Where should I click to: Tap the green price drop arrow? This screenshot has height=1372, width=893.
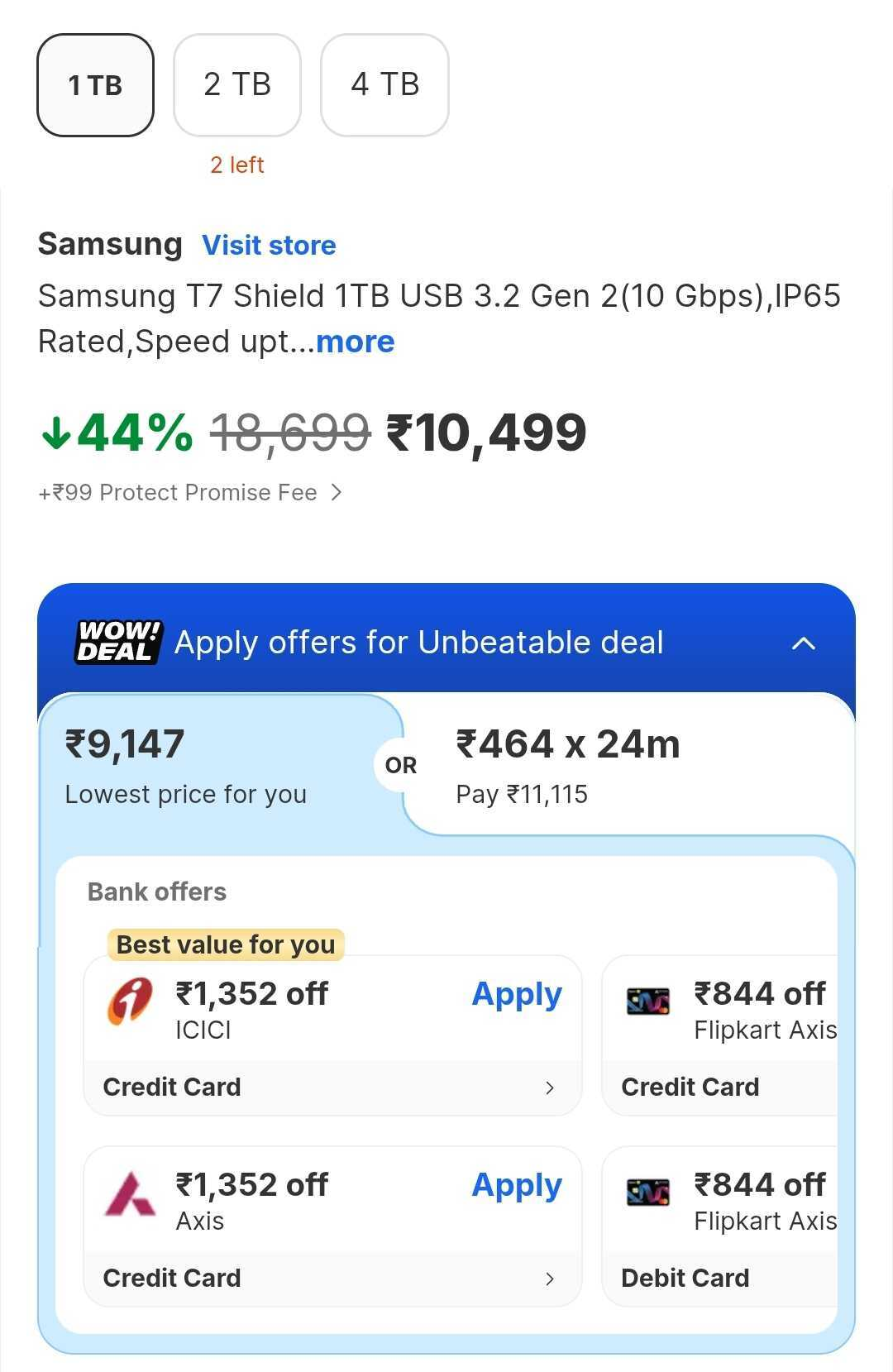tap(56, 433)
